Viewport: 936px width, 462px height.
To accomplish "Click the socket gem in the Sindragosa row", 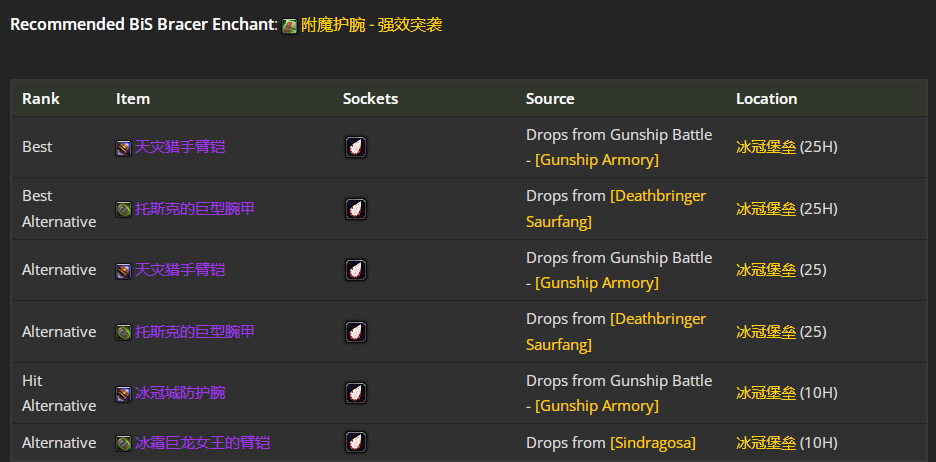I will [355, 442].
